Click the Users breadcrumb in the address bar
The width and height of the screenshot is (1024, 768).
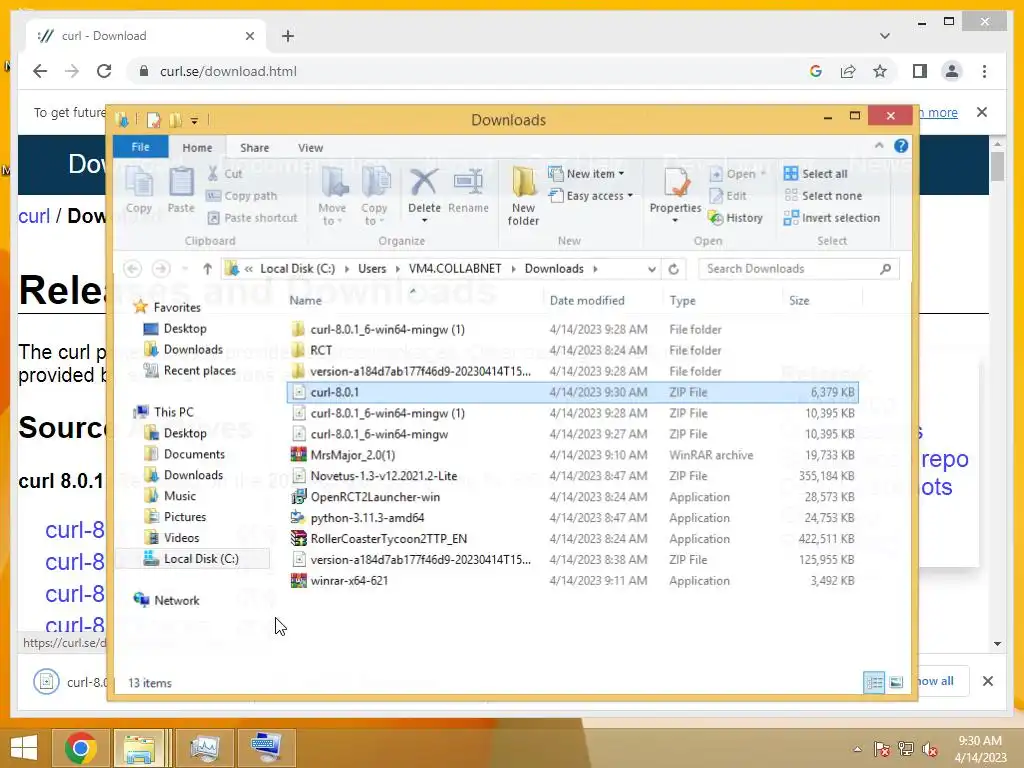(x=372, y=269)
